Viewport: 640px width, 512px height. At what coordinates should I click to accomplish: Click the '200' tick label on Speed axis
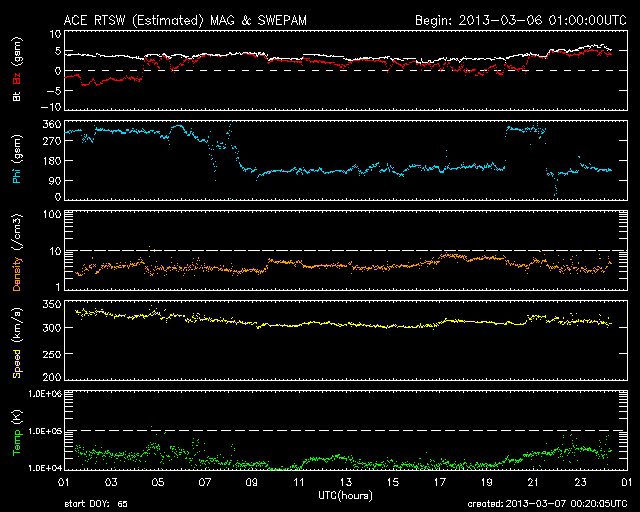point(52,376)
